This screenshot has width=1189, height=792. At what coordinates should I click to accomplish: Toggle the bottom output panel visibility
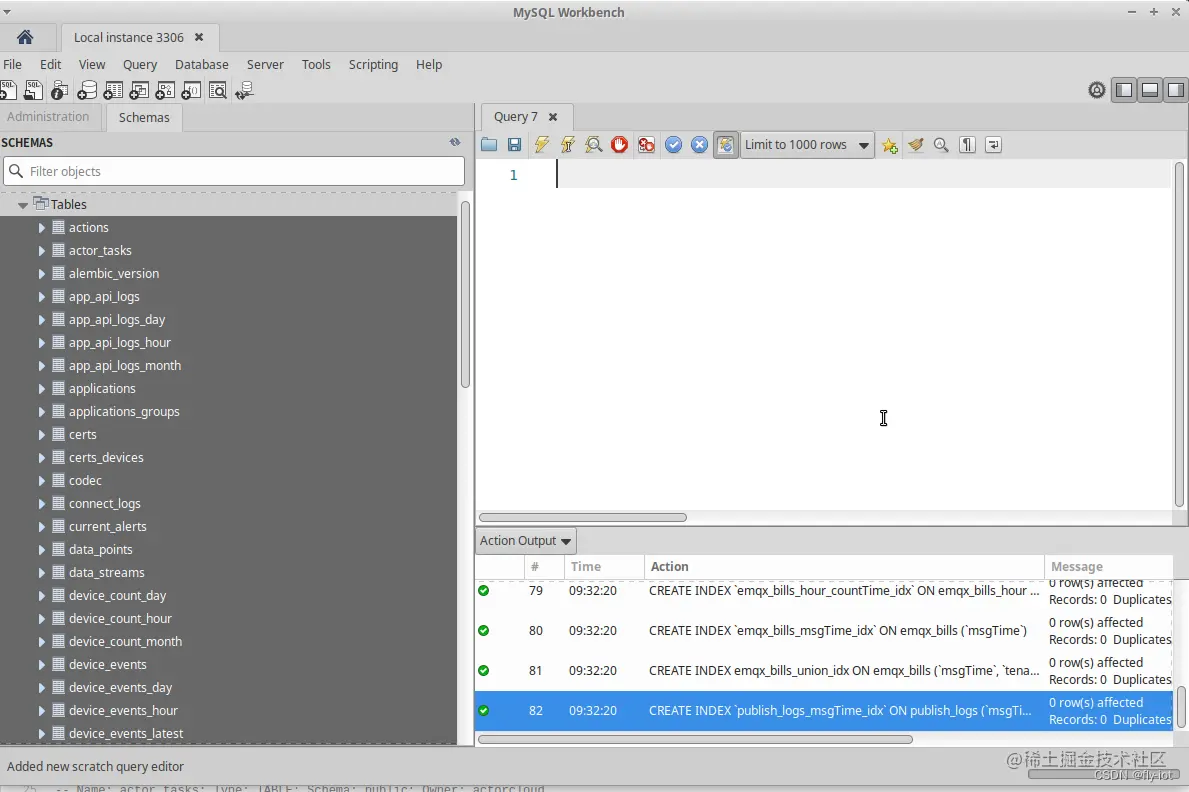1150,90
